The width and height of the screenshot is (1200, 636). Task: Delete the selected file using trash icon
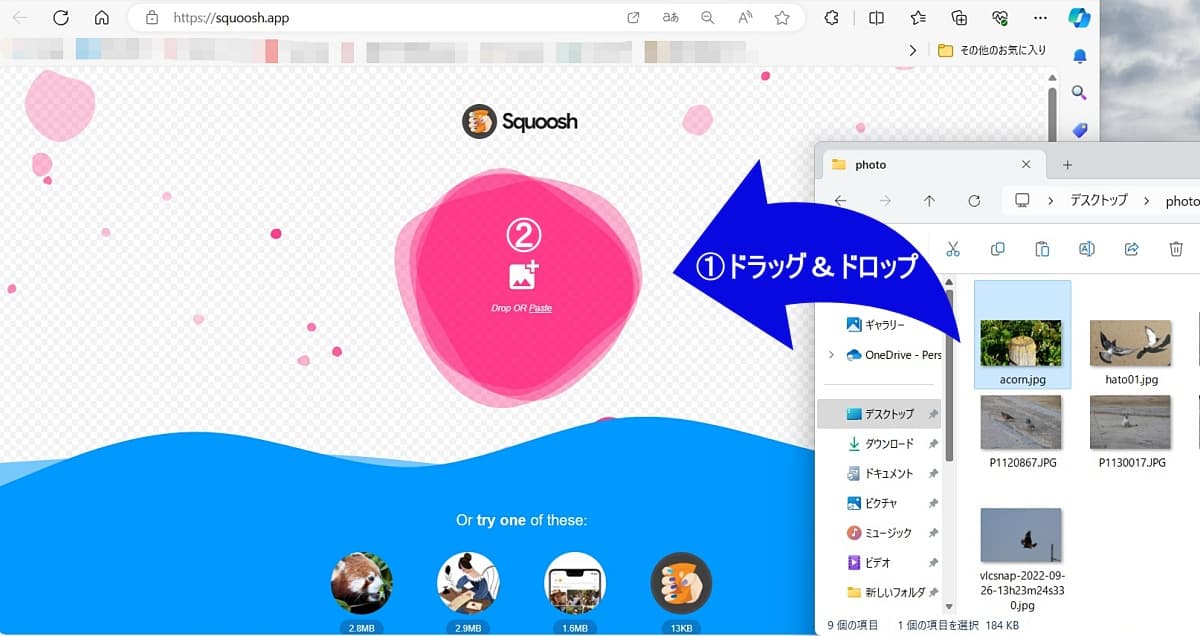click(1175, 248)
